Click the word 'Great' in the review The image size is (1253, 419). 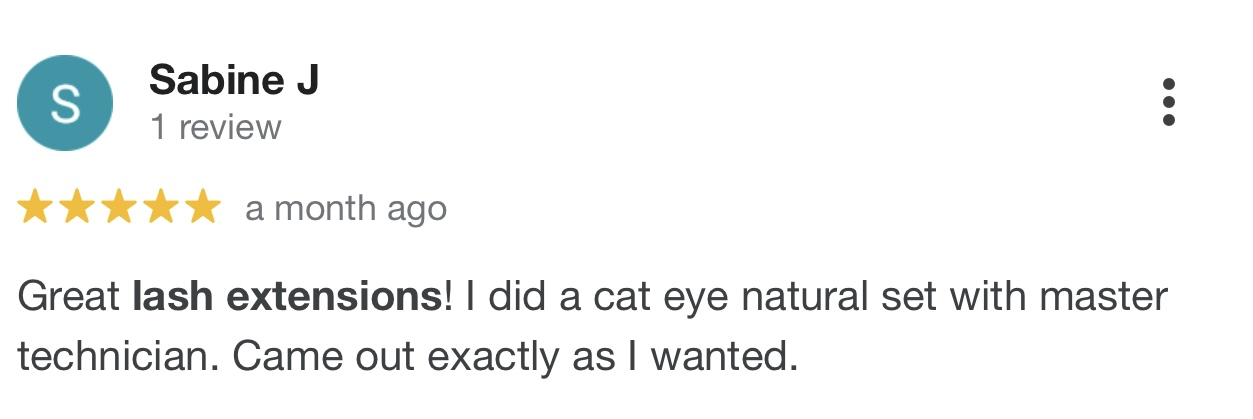[69, 297]
